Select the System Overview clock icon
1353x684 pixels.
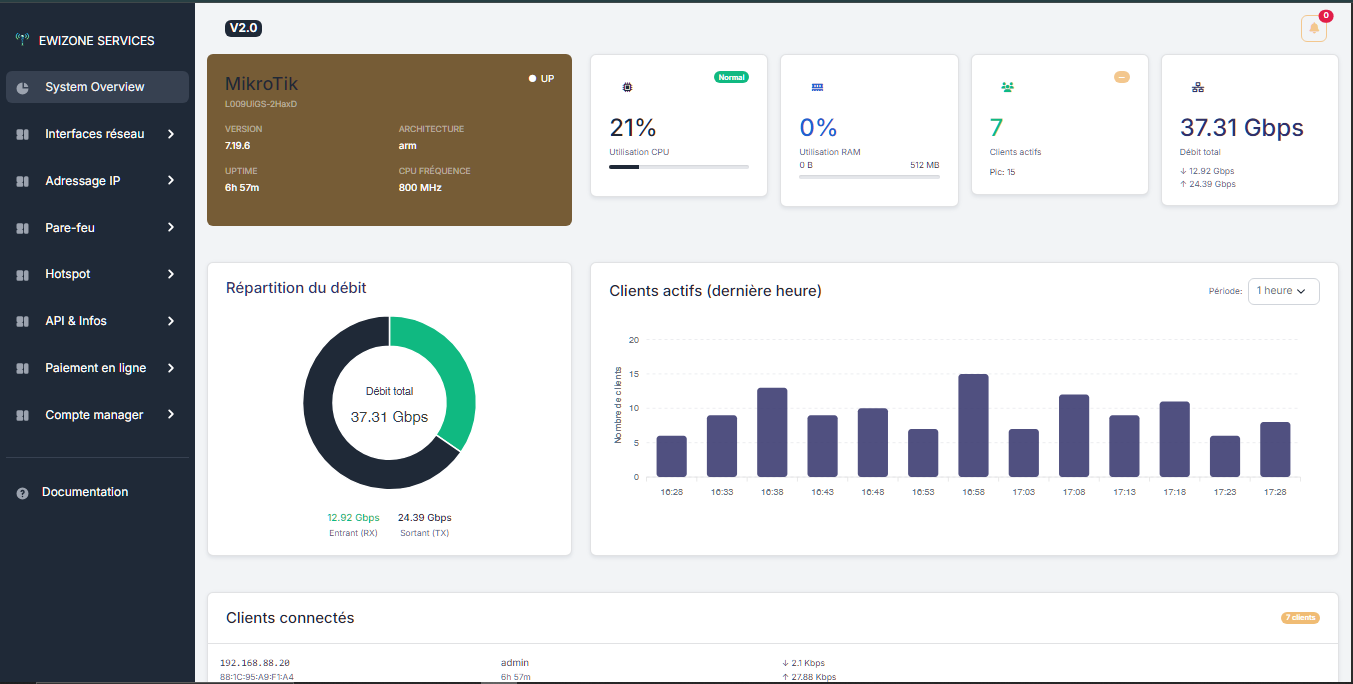pos(22,87)
